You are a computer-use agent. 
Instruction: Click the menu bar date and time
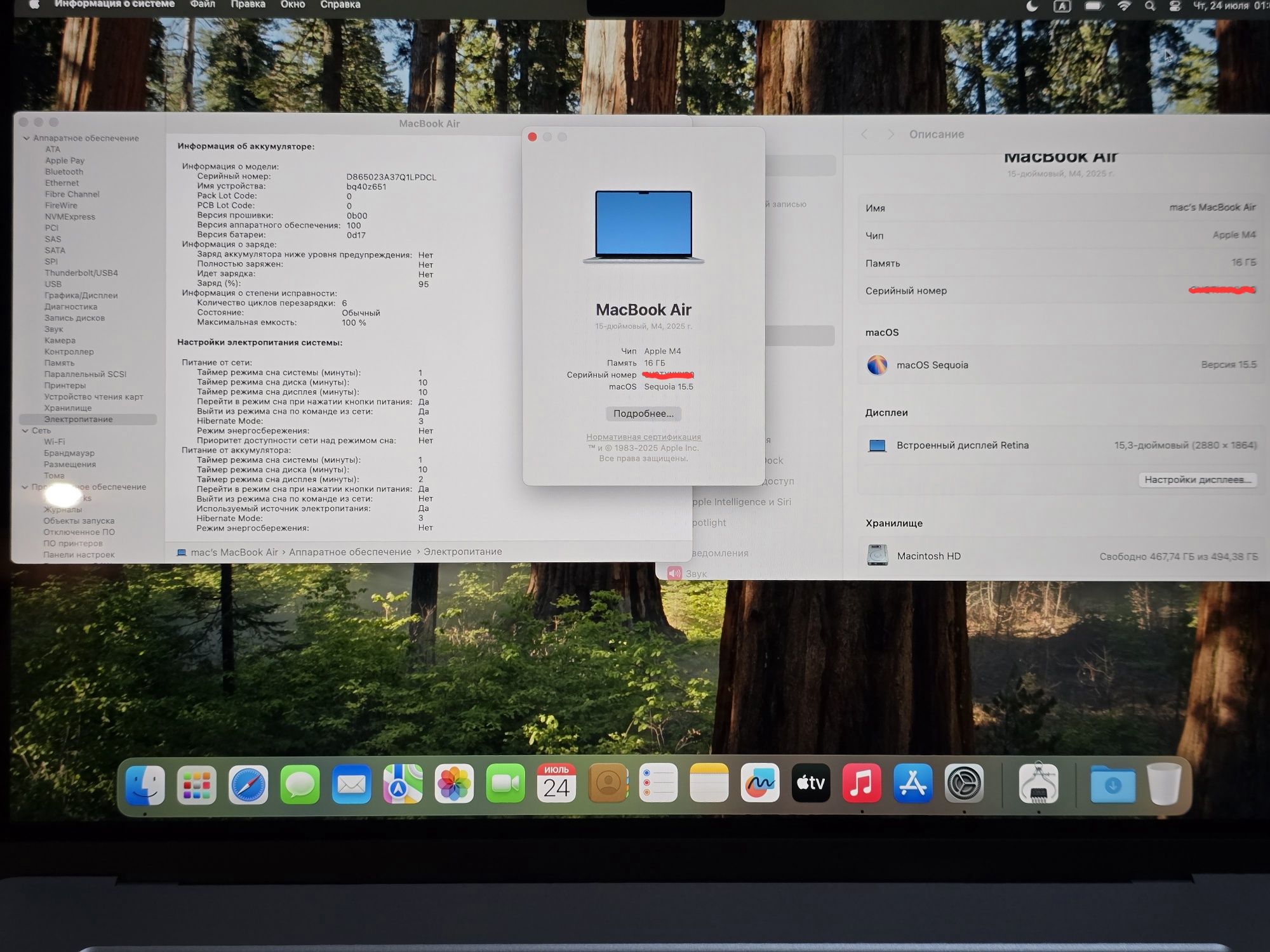[1230, 6]
